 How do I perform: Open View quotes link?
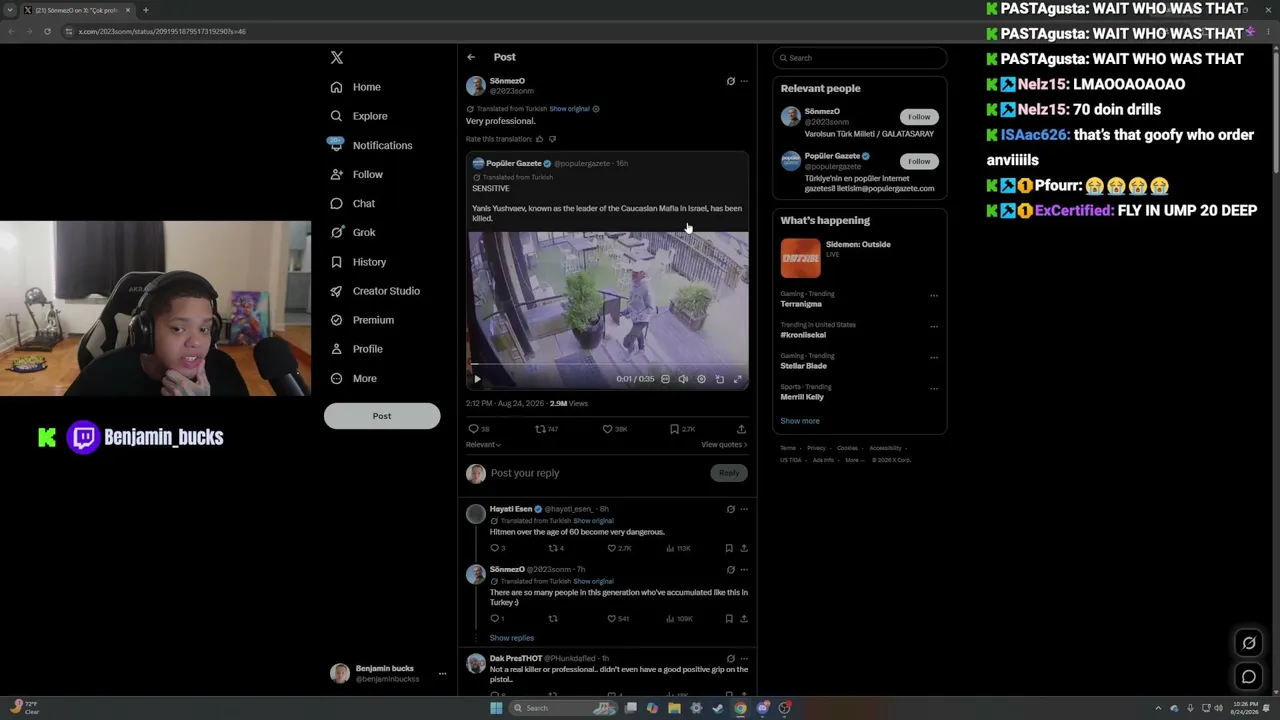pos(724,445)
